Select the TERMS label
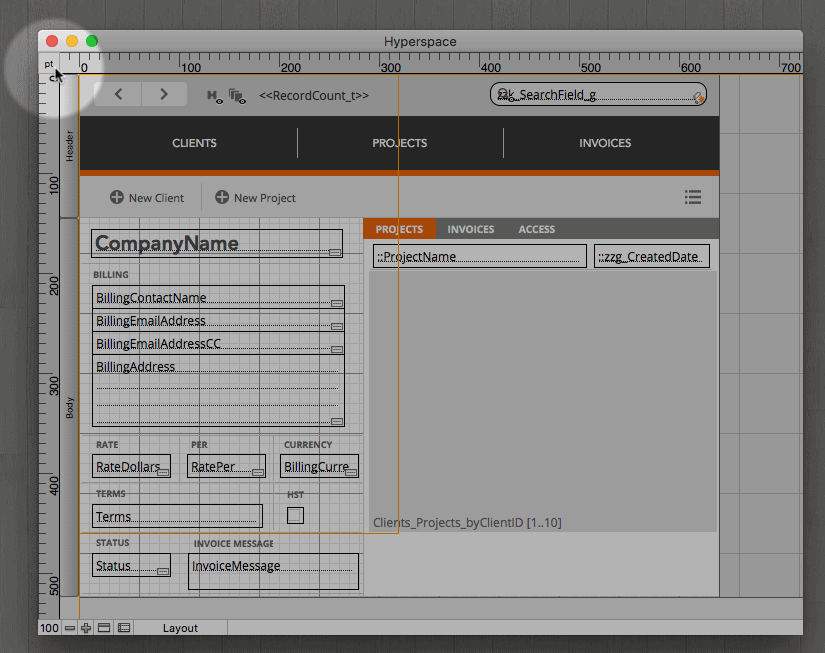This screenshot has height=653, width=825. click(x=110, y=494)
